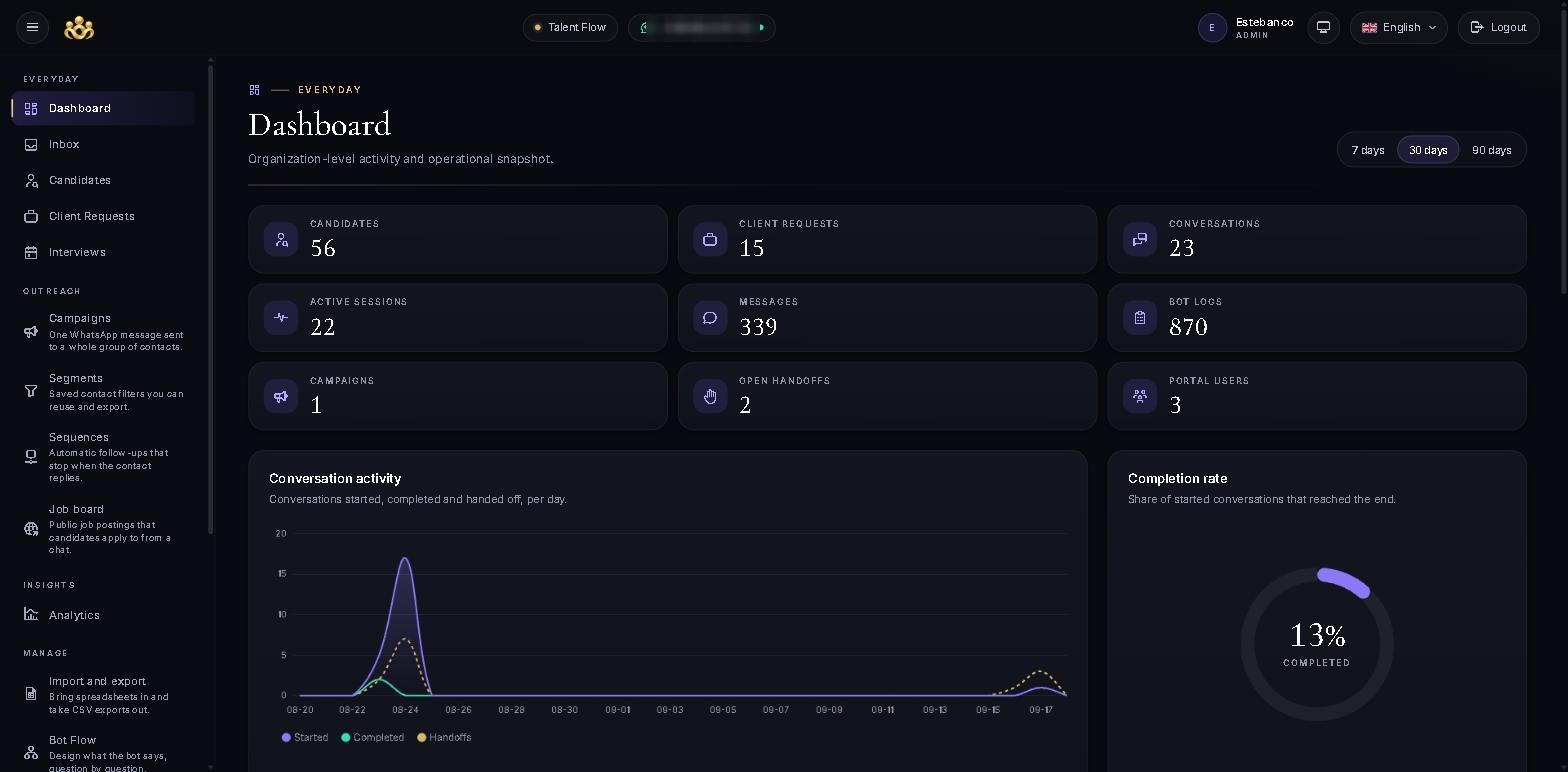Click the Open Handoffs hand icon
The image size is (1568, 772).
click(710, 396)
